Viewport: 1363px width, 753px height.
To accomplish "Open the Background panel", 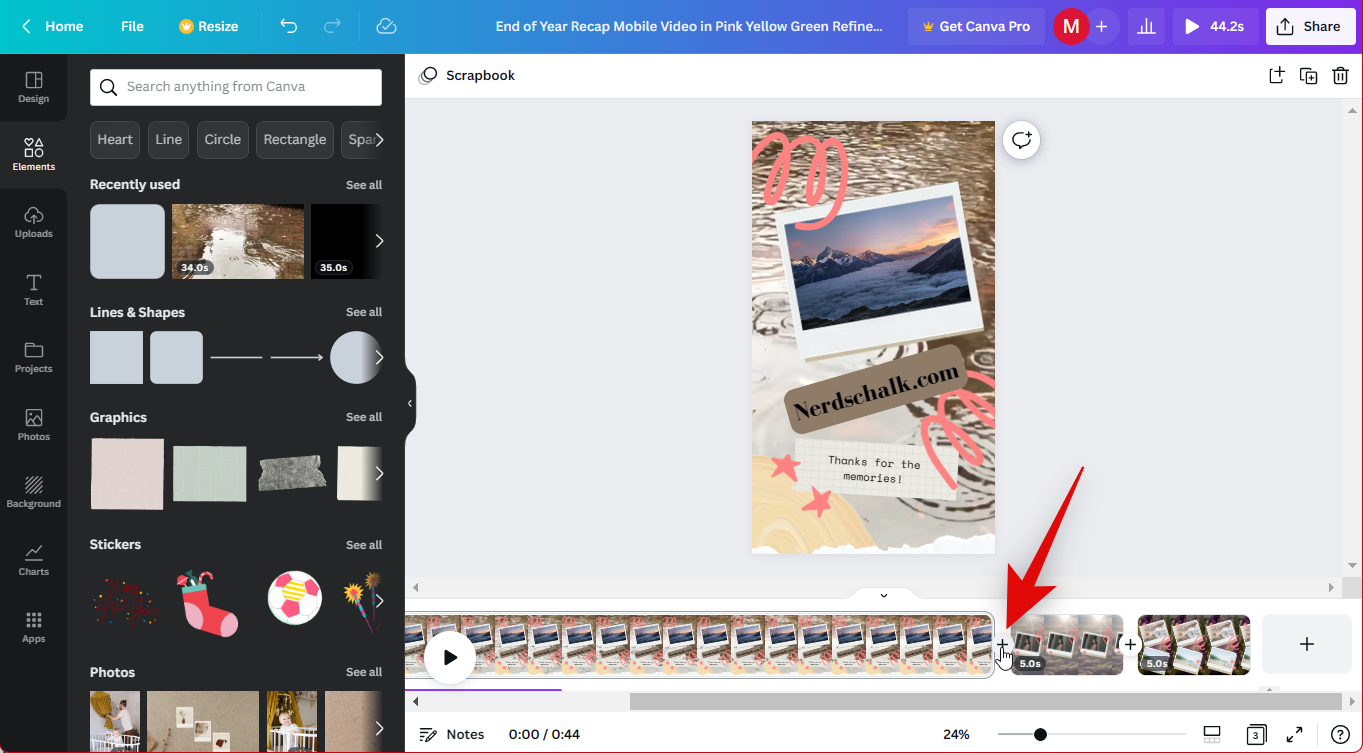I will tap(33, 492).
